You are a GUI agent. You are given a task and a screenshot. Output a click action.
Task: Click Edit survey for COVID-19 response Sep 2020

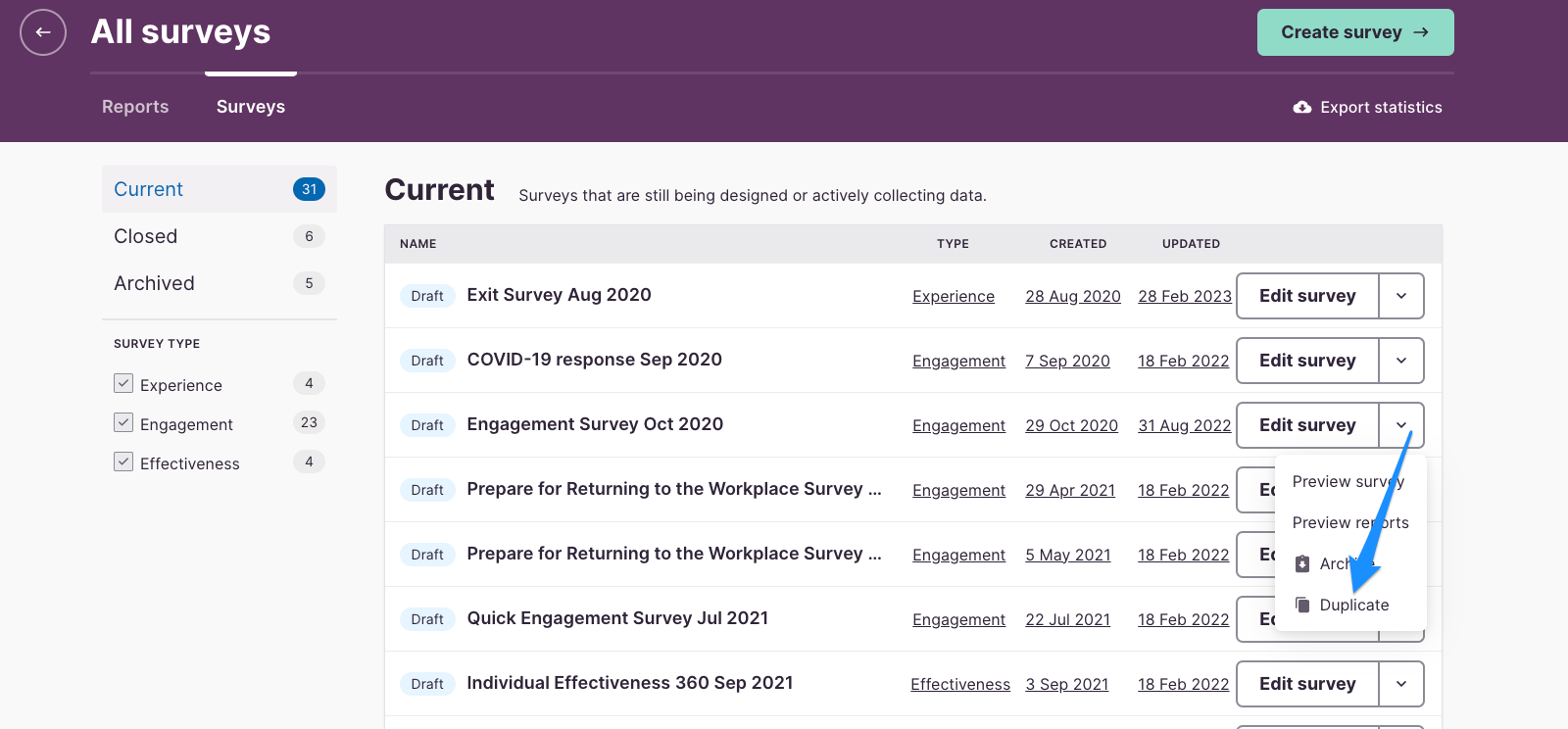[x=1307, y=361]
